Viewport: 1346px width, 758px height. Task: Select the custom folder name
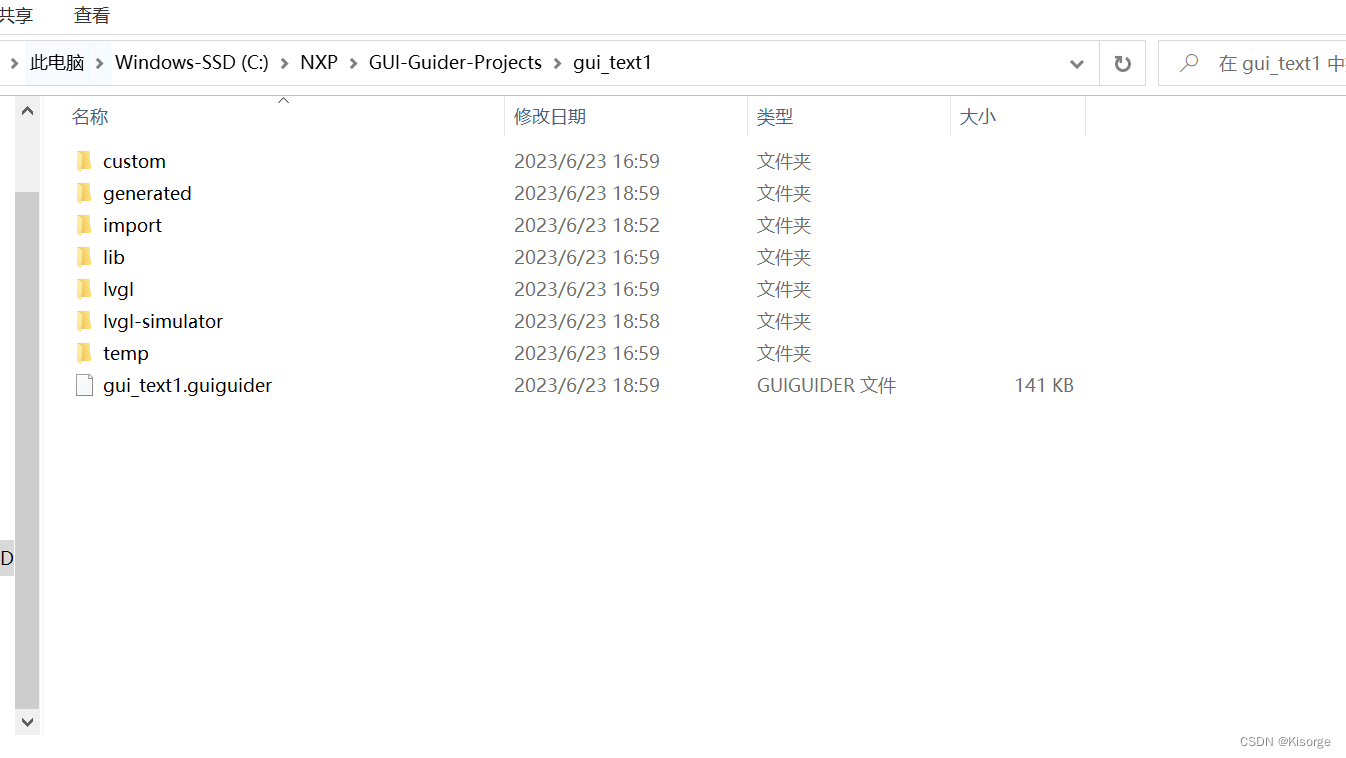click(134, 161)
